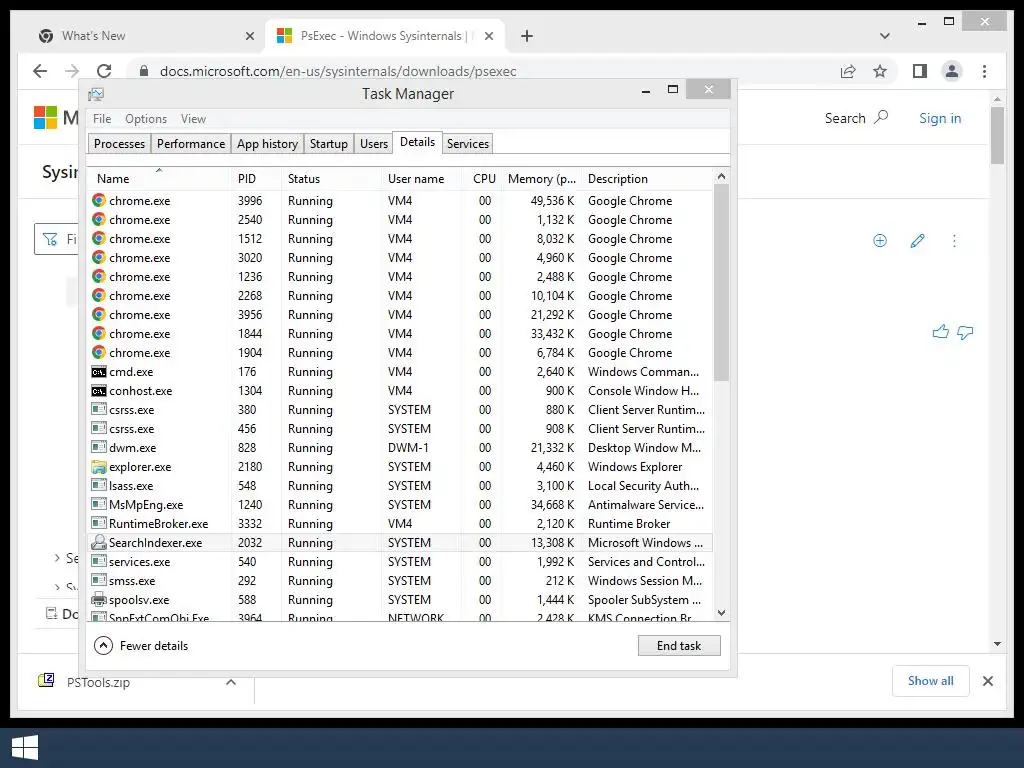Viewport: 1024px width, 768px height.
Task: Switch to the Startup tab
Action: [328, 144]
